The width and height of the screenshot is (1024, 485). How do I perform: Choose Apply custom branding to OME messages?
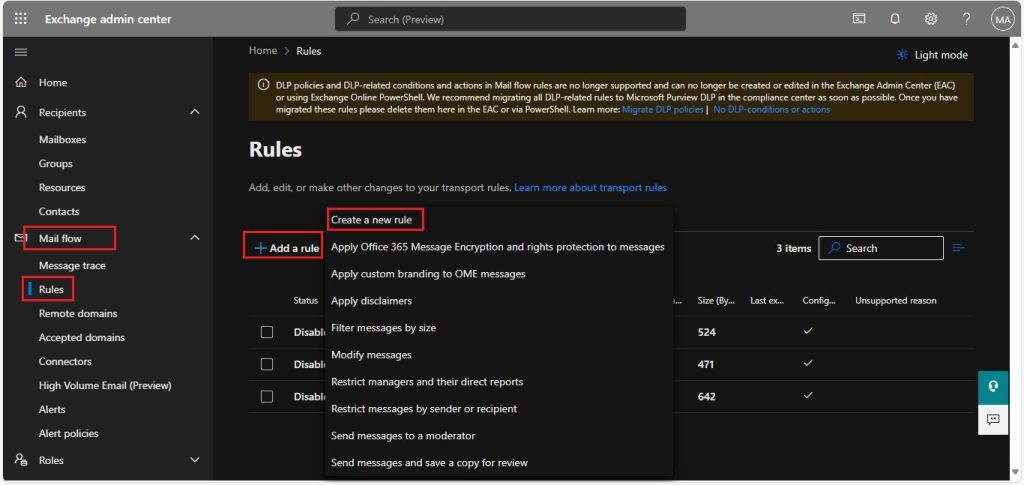428,274
